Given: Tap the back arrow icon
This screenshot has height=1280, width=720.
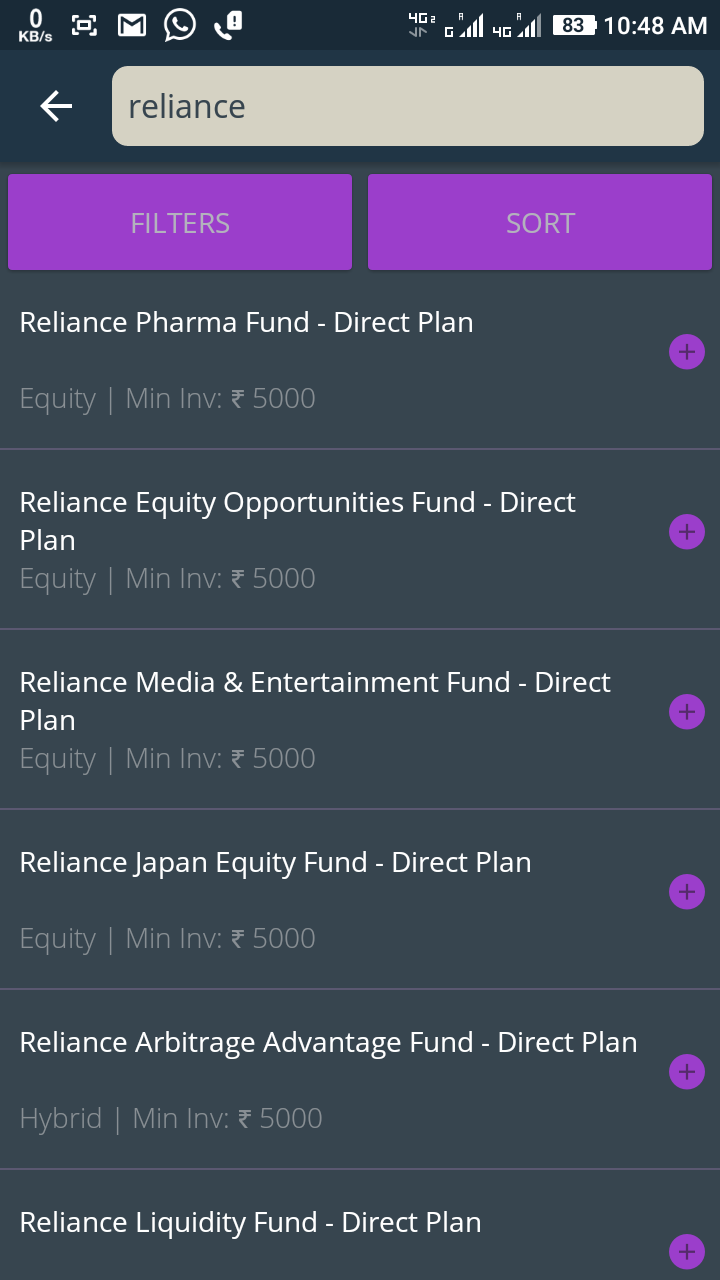Looking at the screenshot, I should click(x=56, y=106).
